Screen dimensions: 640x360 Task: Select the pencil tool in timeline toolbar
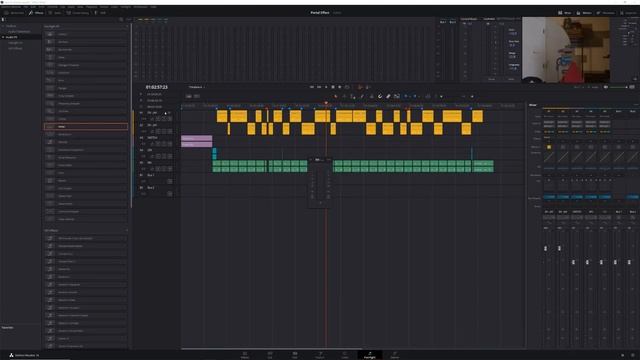coord(362,96)
